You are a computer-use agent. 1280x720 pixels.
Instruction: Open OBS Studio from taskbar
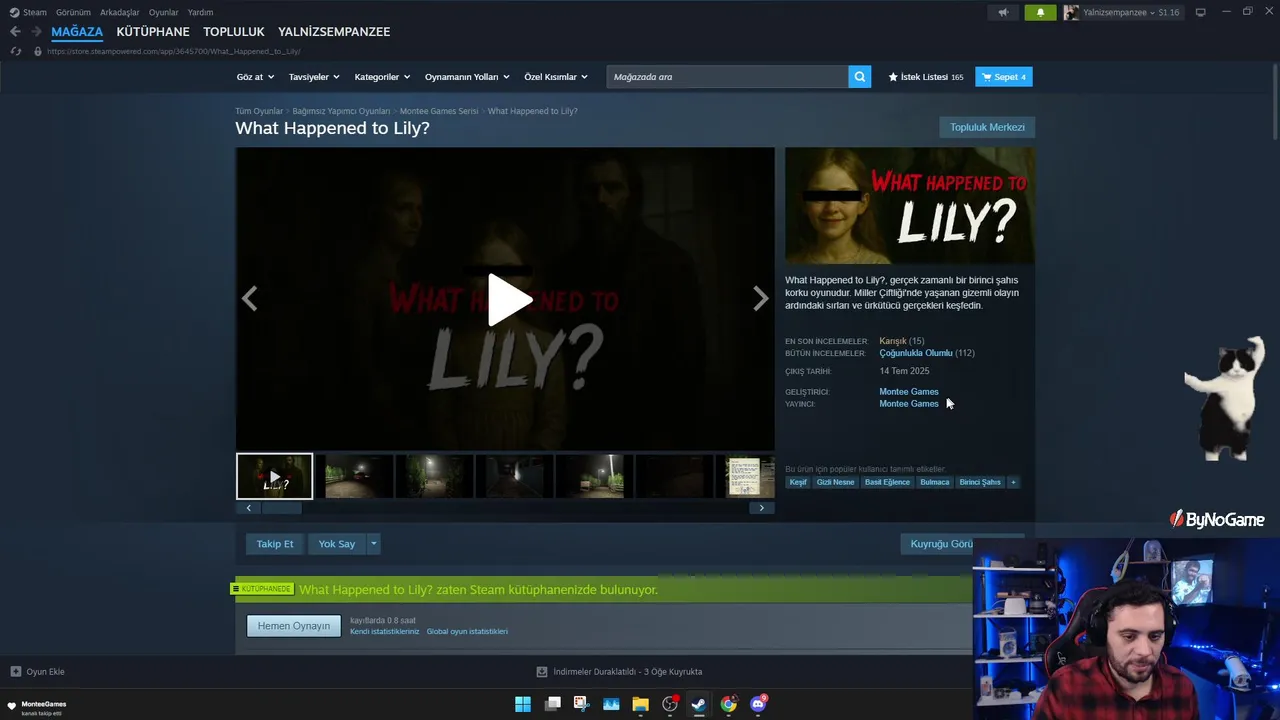670,704
